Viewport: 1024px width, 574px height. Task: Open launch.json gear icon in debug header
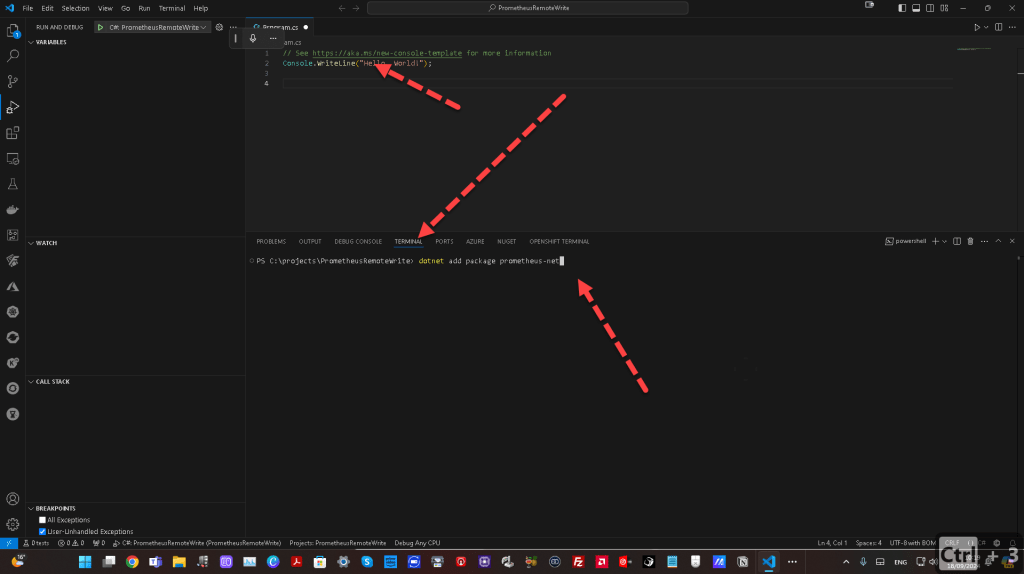pyautogui.click(x=219, y=27)
